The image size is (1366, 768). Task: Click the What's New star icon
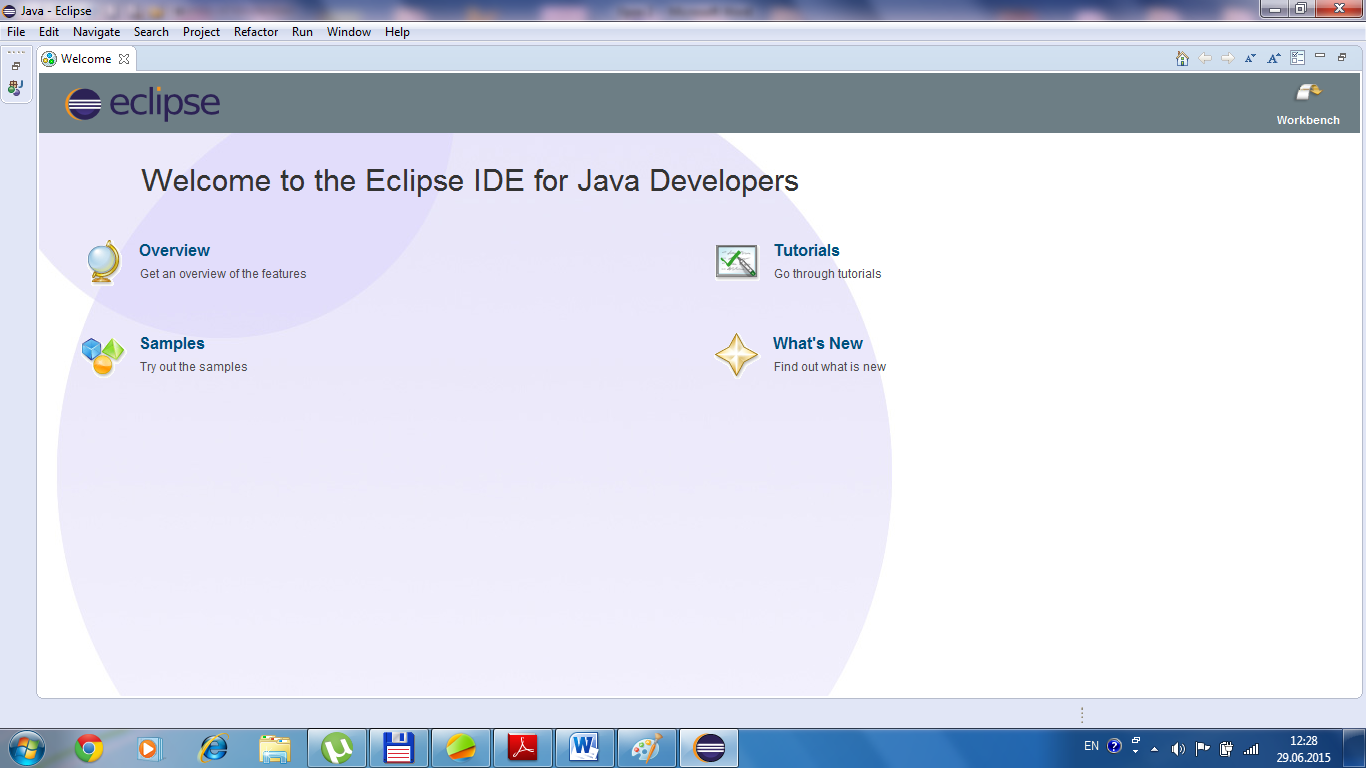click(x=737, y=355)
